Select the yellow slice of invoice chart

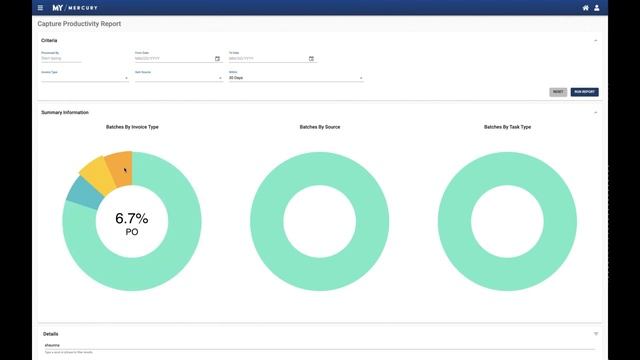coord(98,176)
